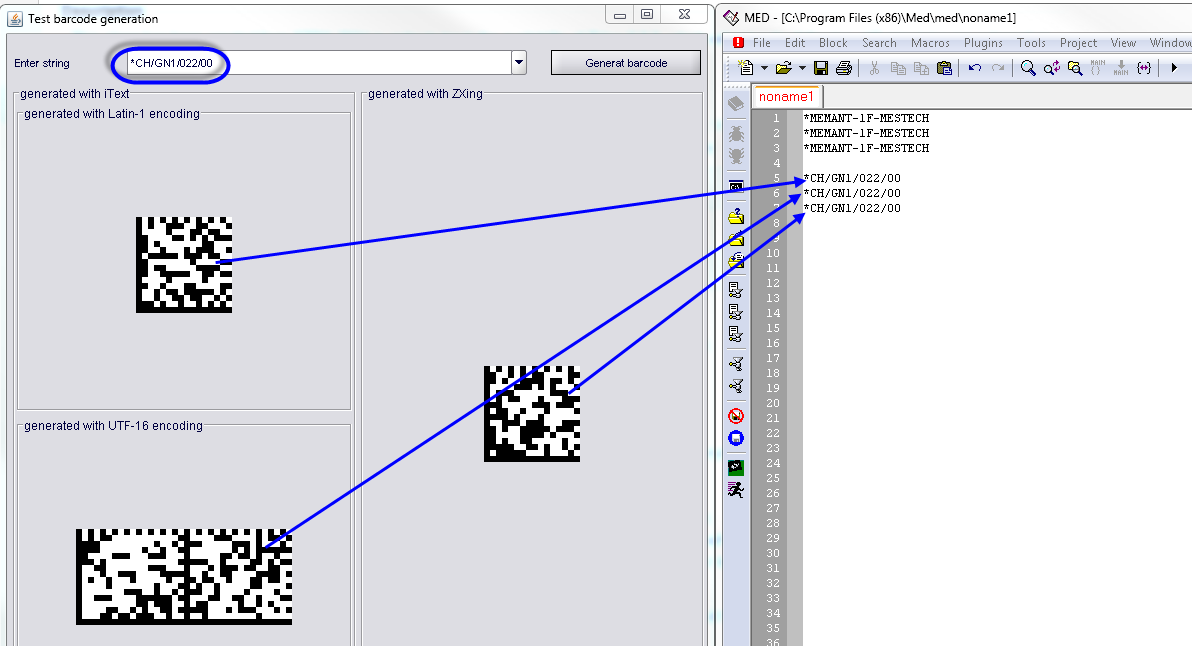
Task: Click the Copy icon in MED toolbar
Action: coord(898,68)
